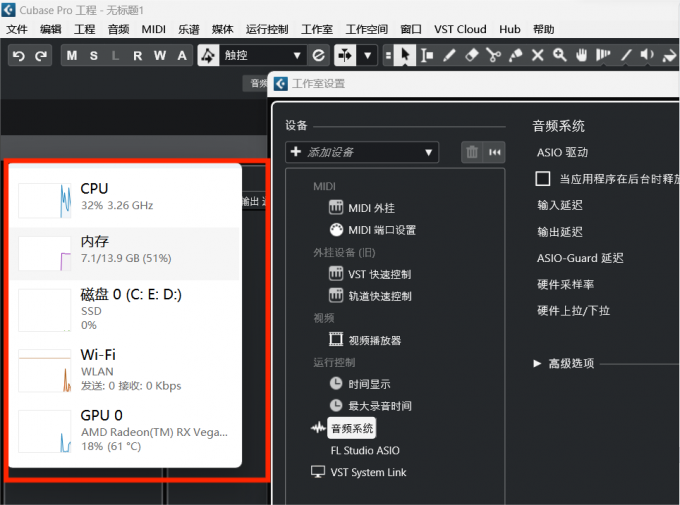The image size is (680, 505).
Task: Select 轨道快速控制 item
Action: click(370, 296)
